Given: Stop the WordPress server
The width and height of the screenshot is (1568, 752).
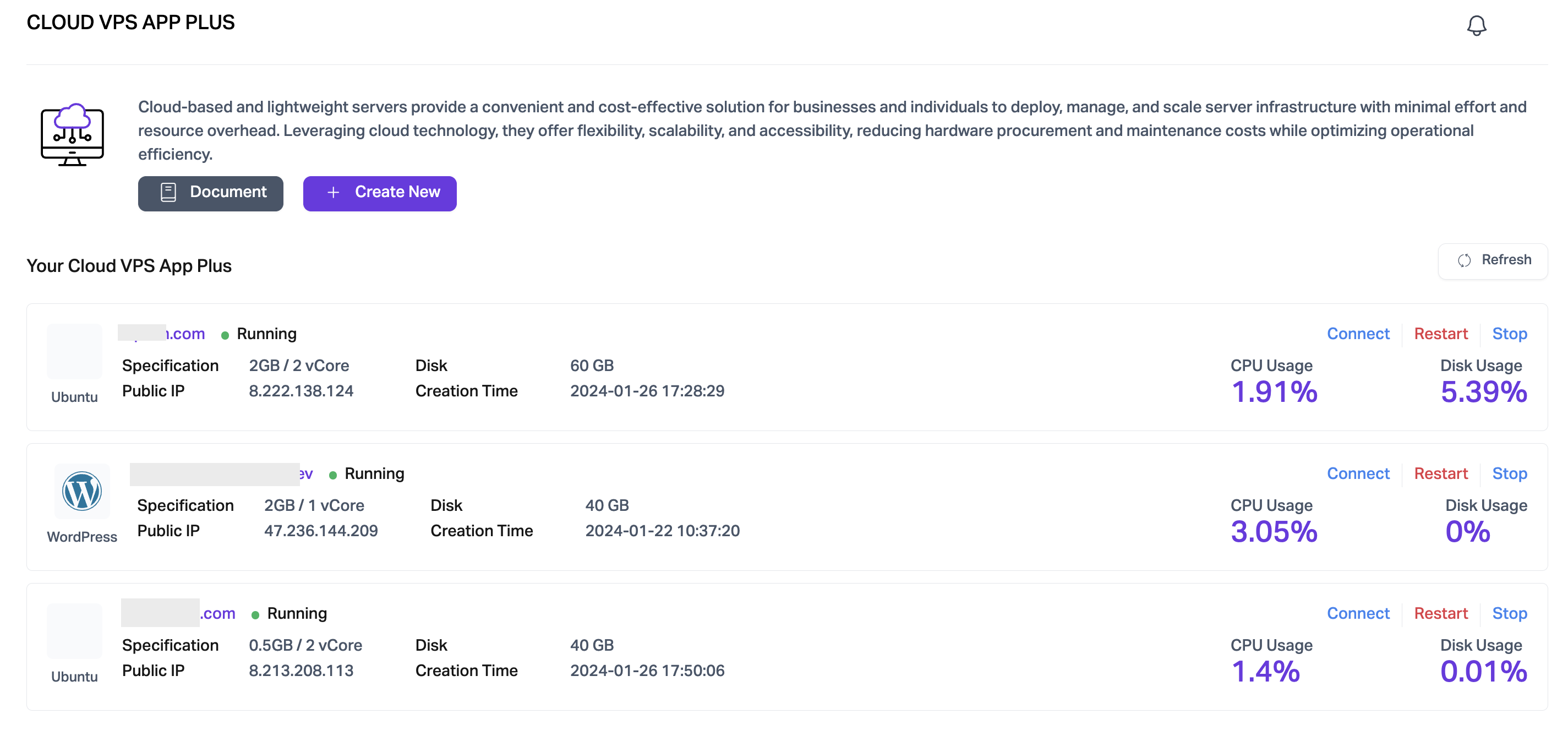Looking at the screenshot, I should [x=1510, y=473].
